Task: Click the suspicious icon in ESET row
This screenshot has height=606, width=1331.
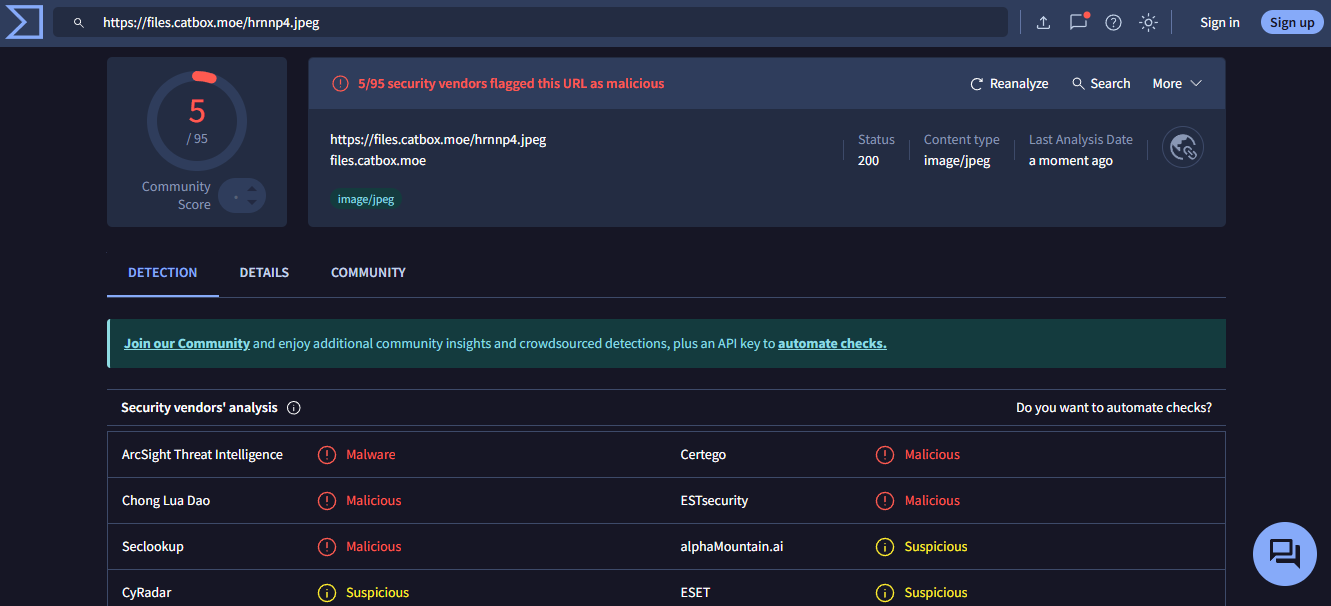Action: (885, 593)
